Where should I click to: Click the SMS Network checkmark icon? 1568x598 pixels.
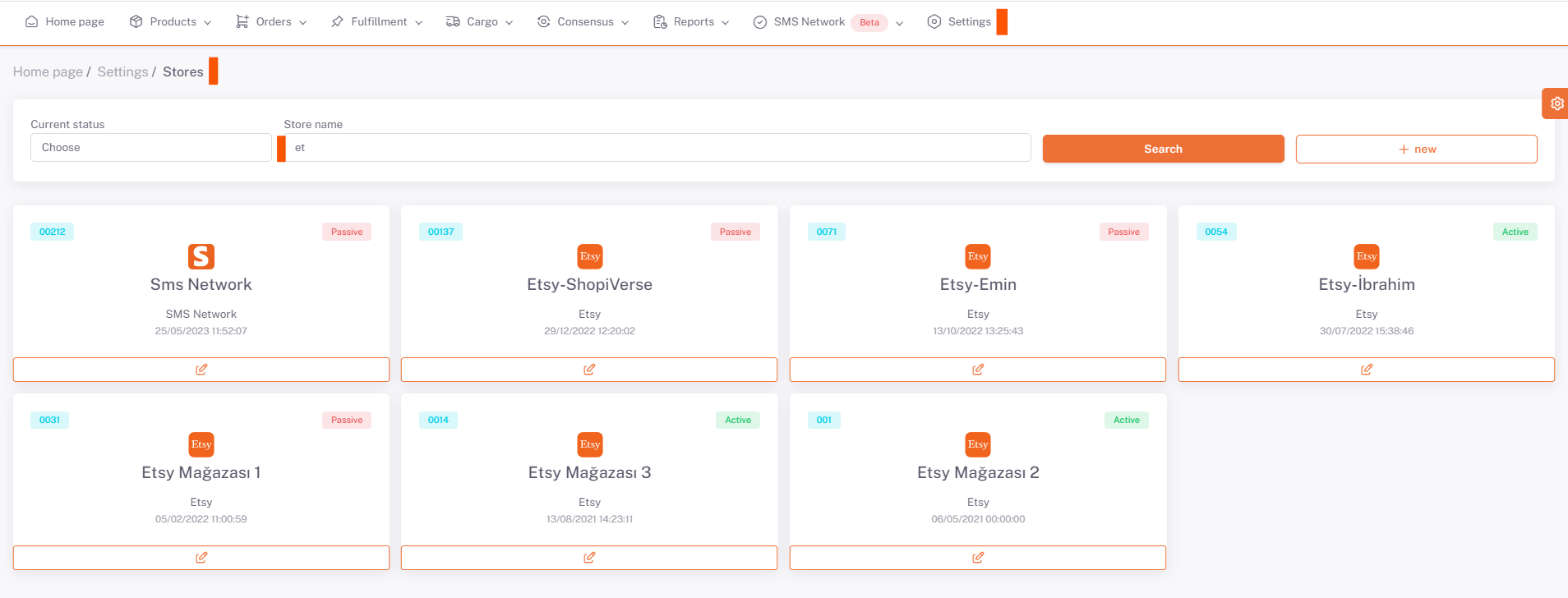click(760, 22)
